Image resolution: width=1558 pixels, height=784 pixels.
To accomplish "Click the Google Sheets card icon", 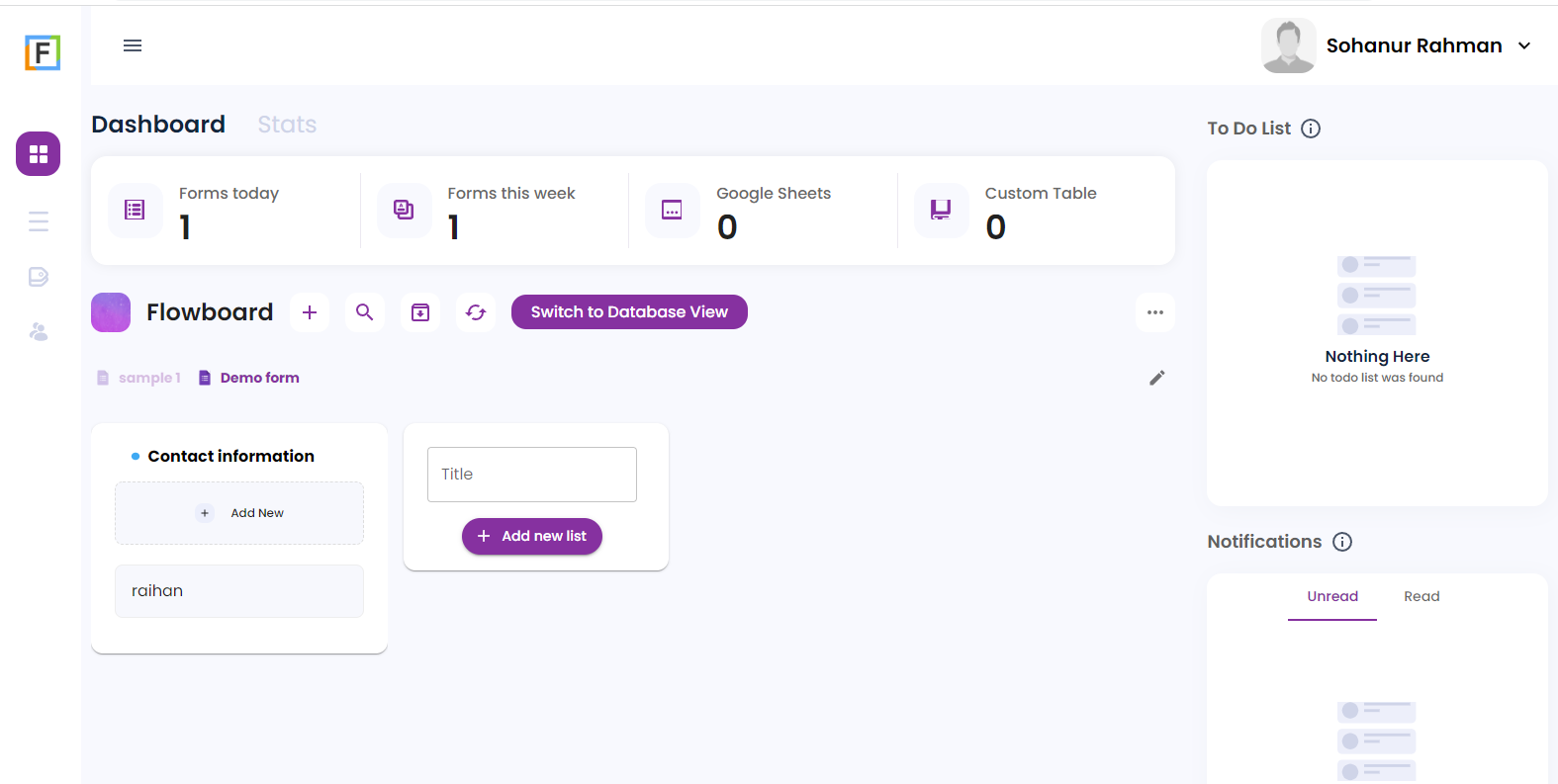I will pos(673,210).
